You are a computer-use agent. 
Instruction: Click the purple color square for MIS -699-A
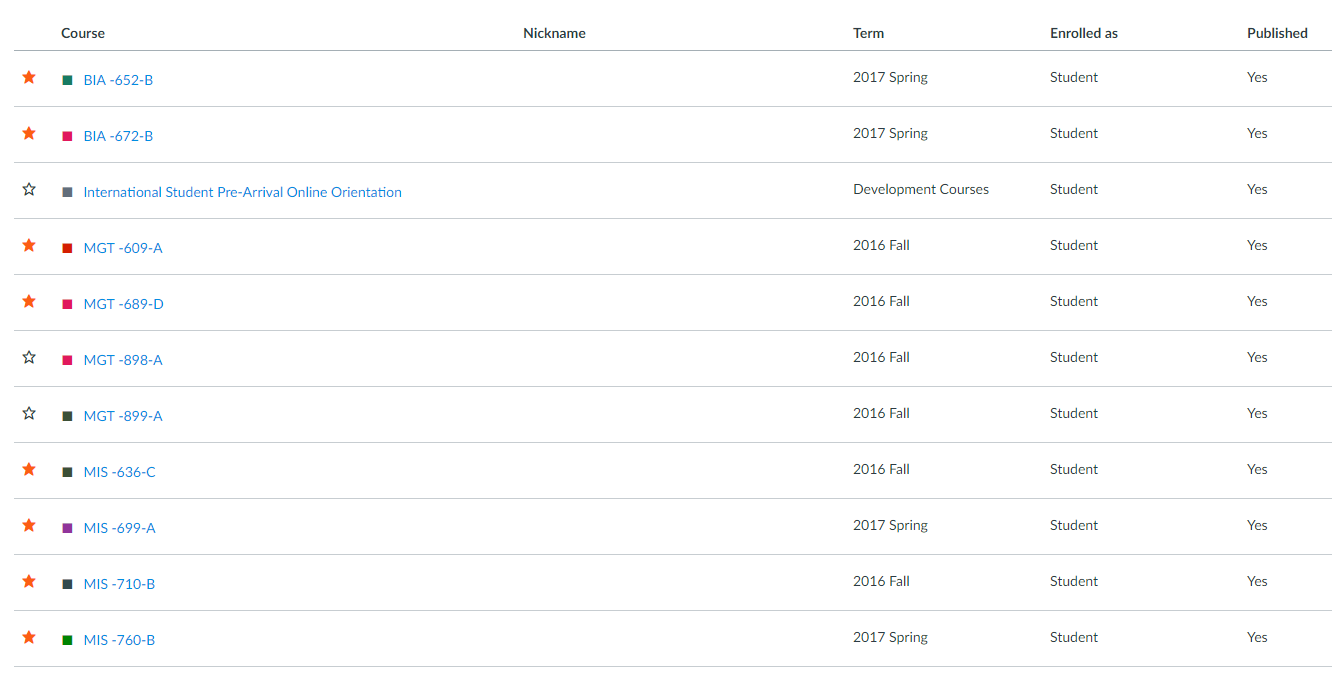67,528
